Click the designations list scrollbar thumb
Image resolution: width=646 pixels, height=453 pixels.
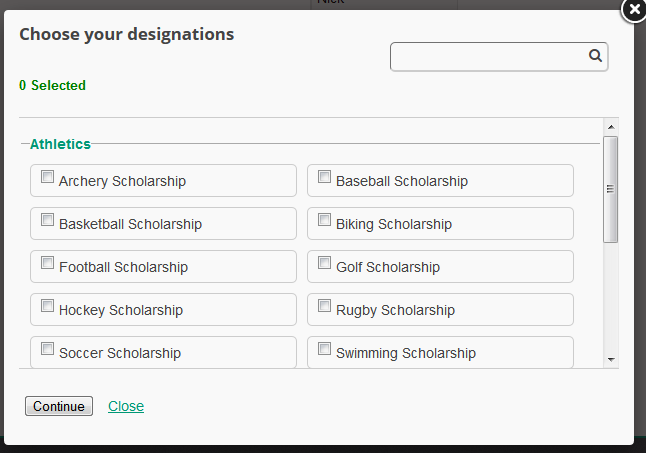611,189
